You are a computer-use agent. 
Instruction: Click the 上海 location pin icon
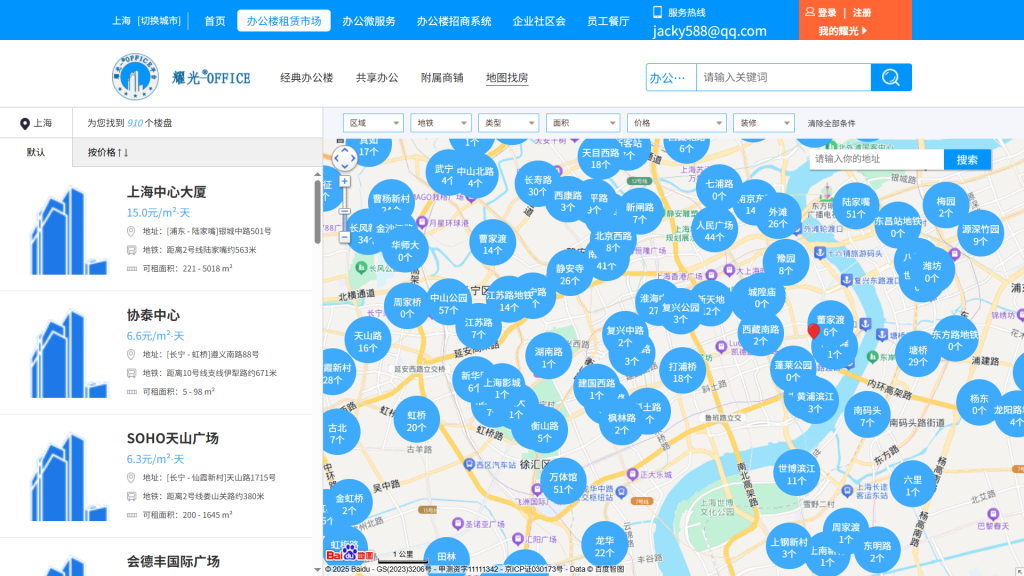[25, 123]
